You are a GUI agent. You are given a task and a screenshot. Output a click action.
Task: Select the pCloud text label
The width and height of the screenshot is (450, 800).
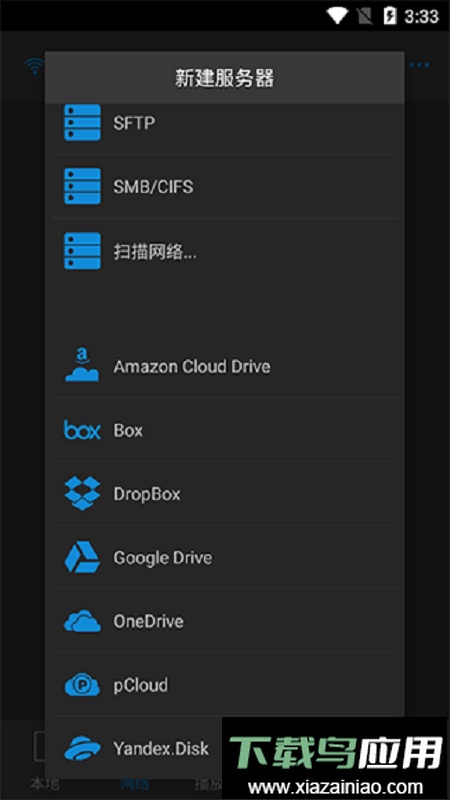tap(140, 685)
